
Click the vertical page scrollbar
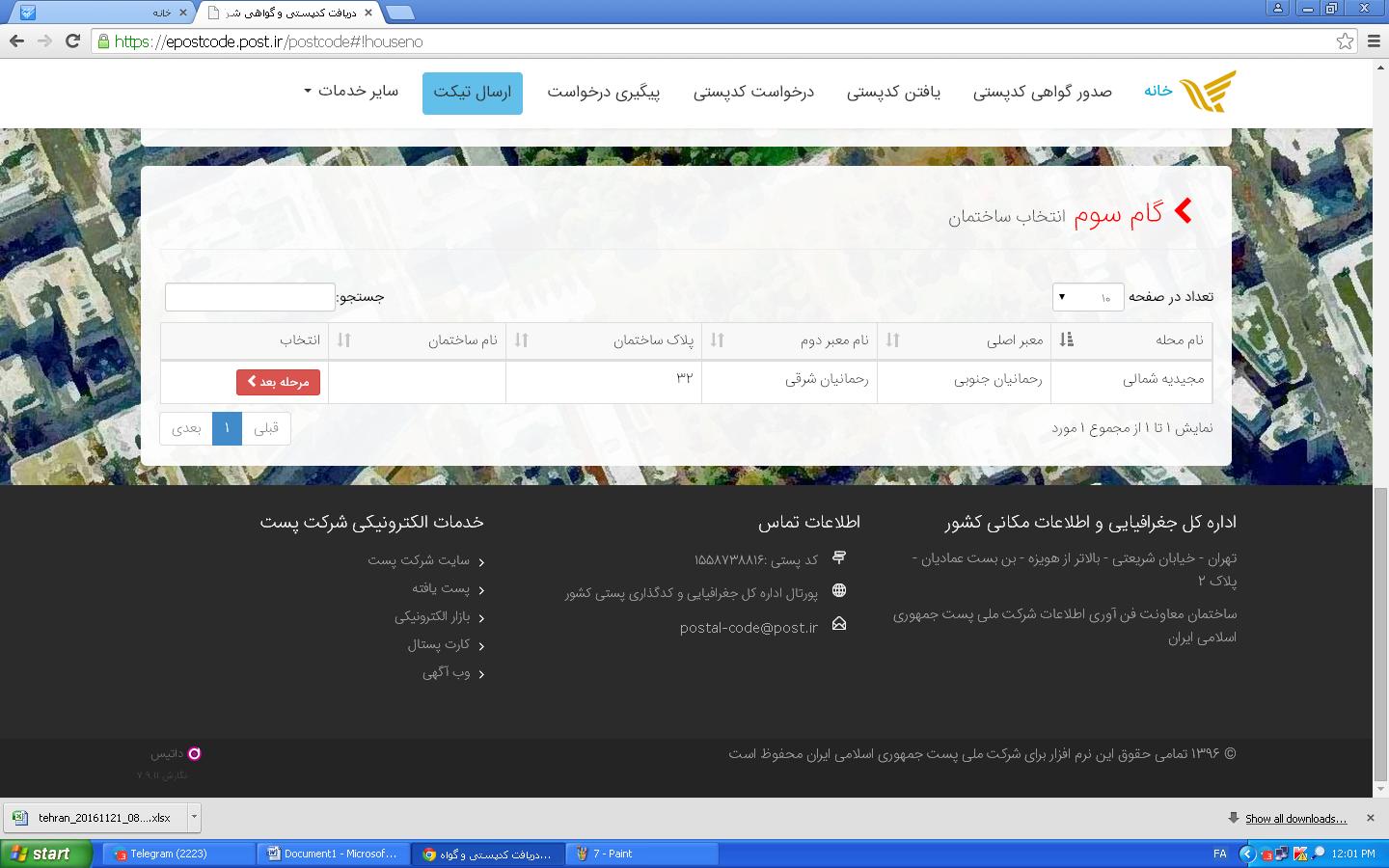pos(1380,637)
